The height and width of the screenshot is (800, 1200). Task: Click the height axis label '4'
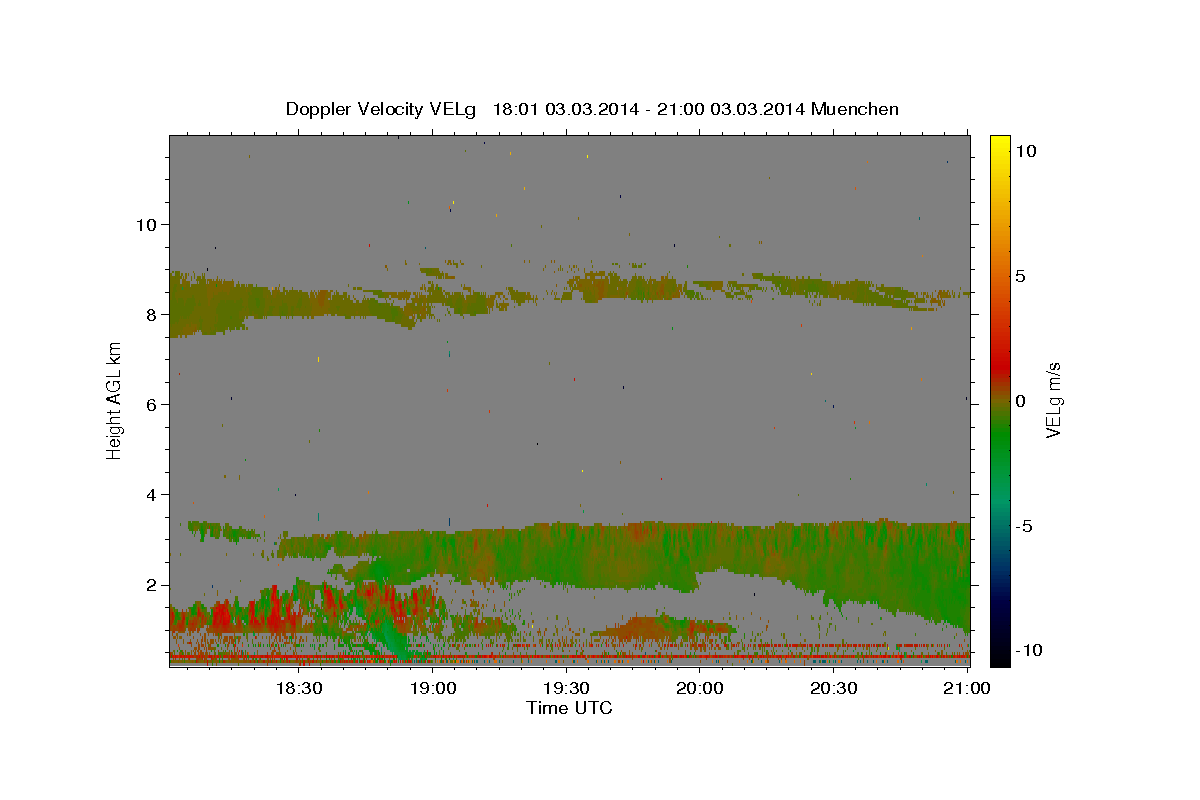pos(150,494)
